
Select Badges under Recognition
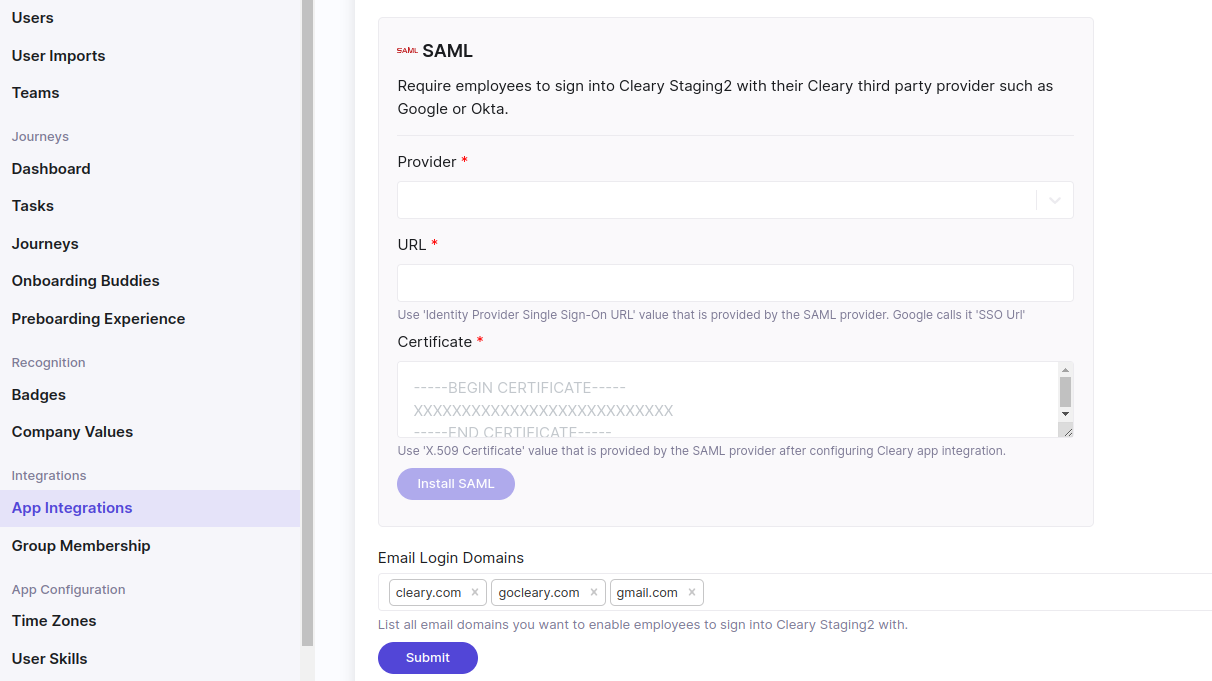point(39,395)
